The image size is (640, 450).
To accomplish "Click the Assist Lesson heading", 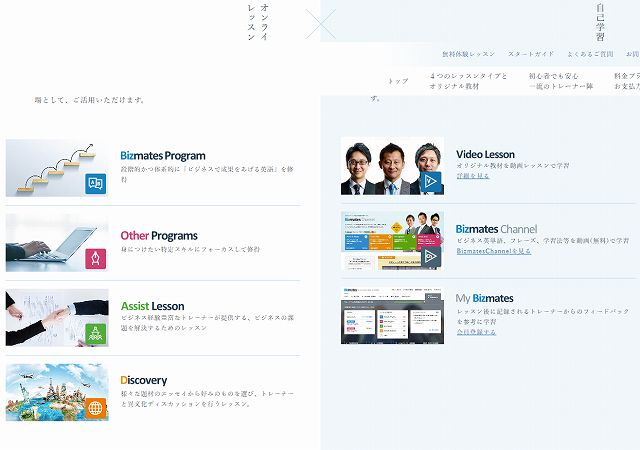I will tap(152, 306).
